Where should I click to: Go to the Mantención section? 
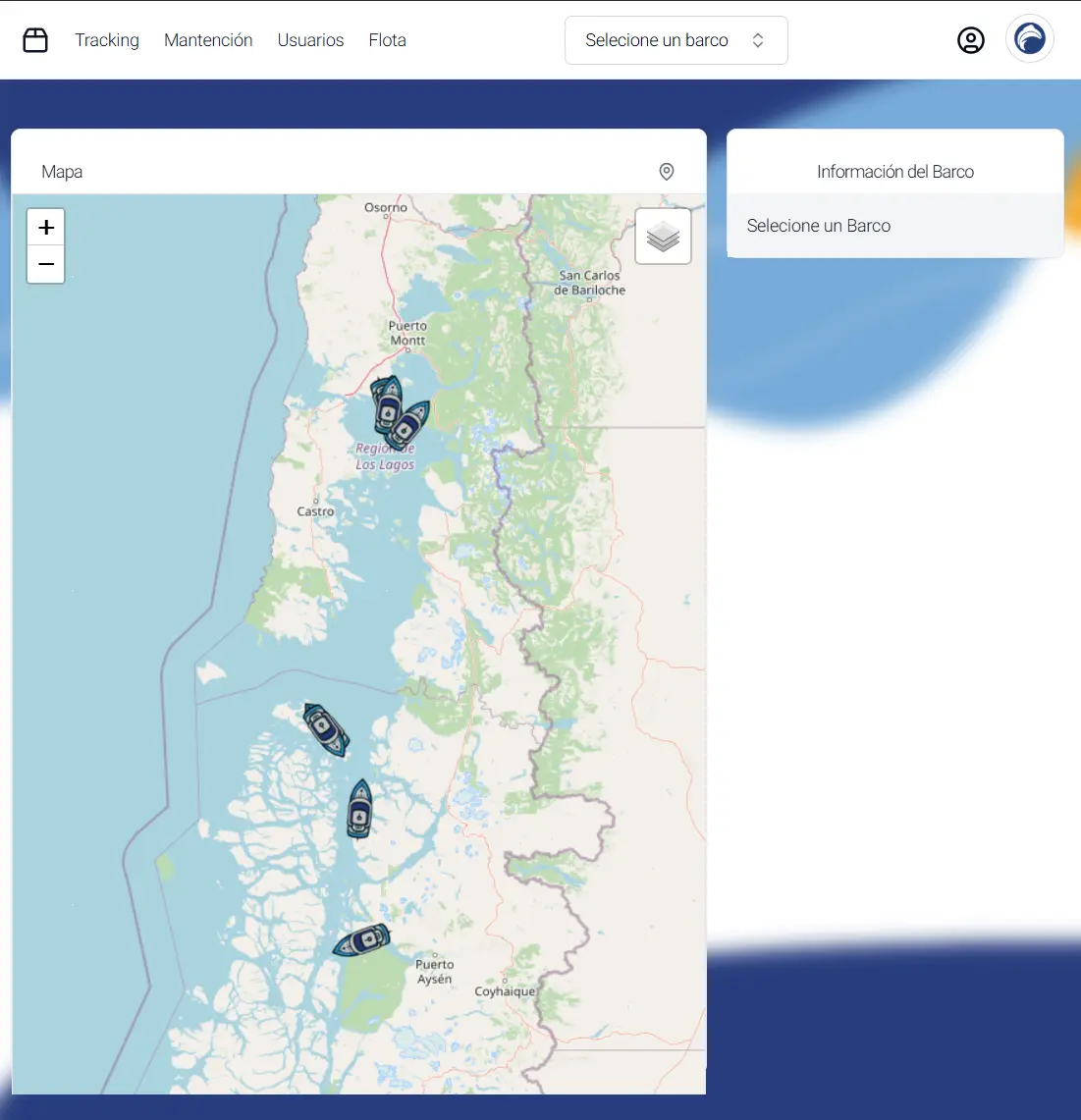pyautogui.click(x=208, y=40)
